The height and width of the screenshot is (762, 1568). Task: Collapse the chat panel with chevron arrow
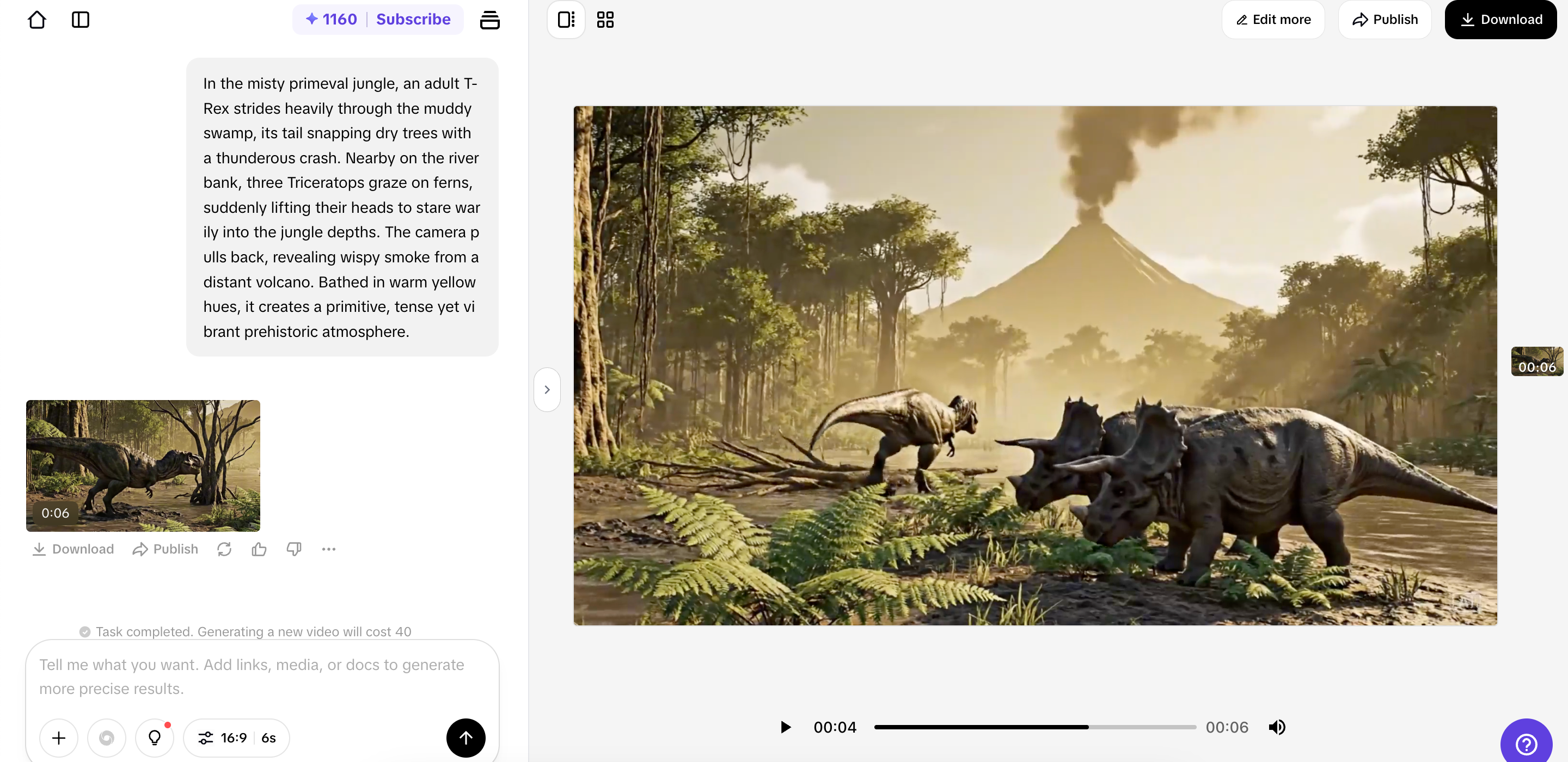(547, 390)
